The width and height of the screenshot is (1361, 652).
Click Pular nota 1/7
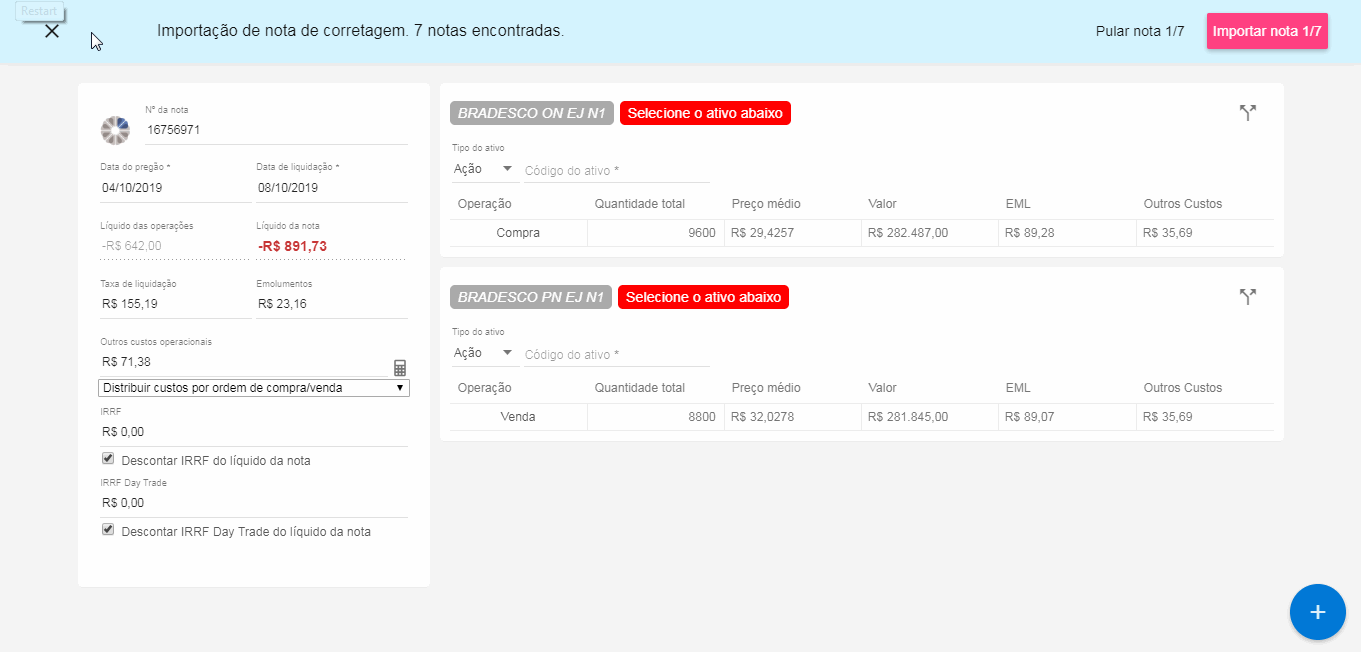1140,31
